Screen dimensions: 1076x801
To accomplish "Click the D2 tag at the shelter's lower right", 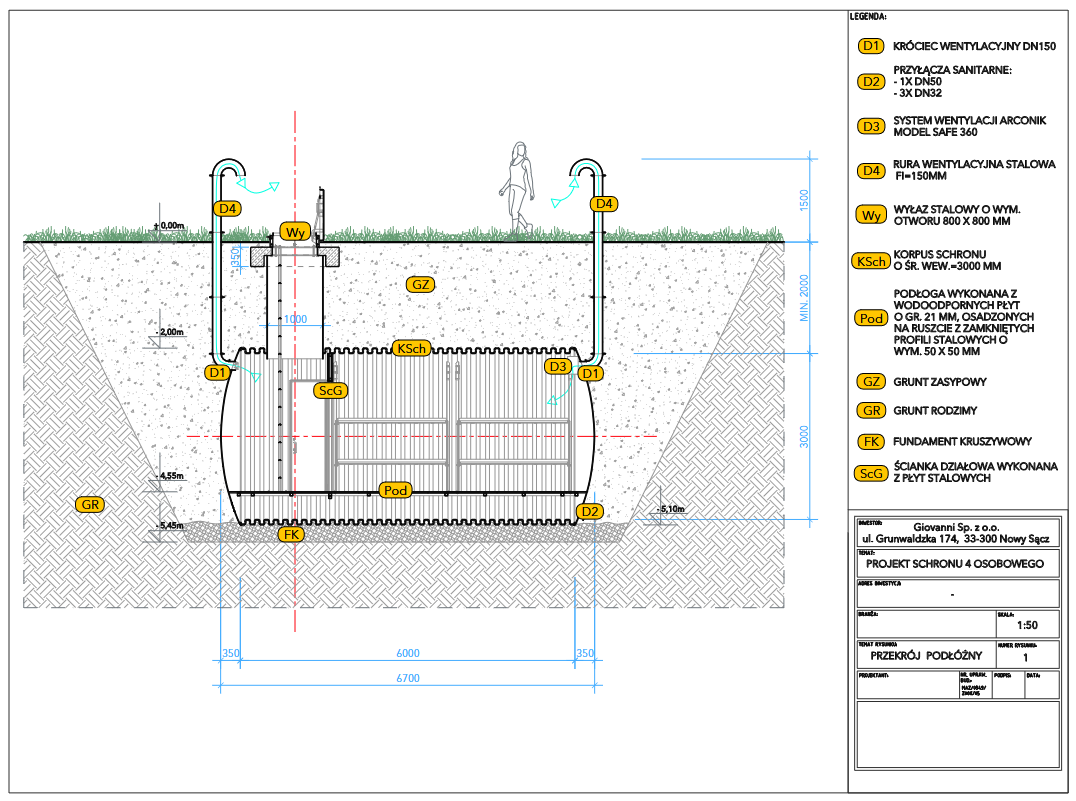I will [590, 511].
